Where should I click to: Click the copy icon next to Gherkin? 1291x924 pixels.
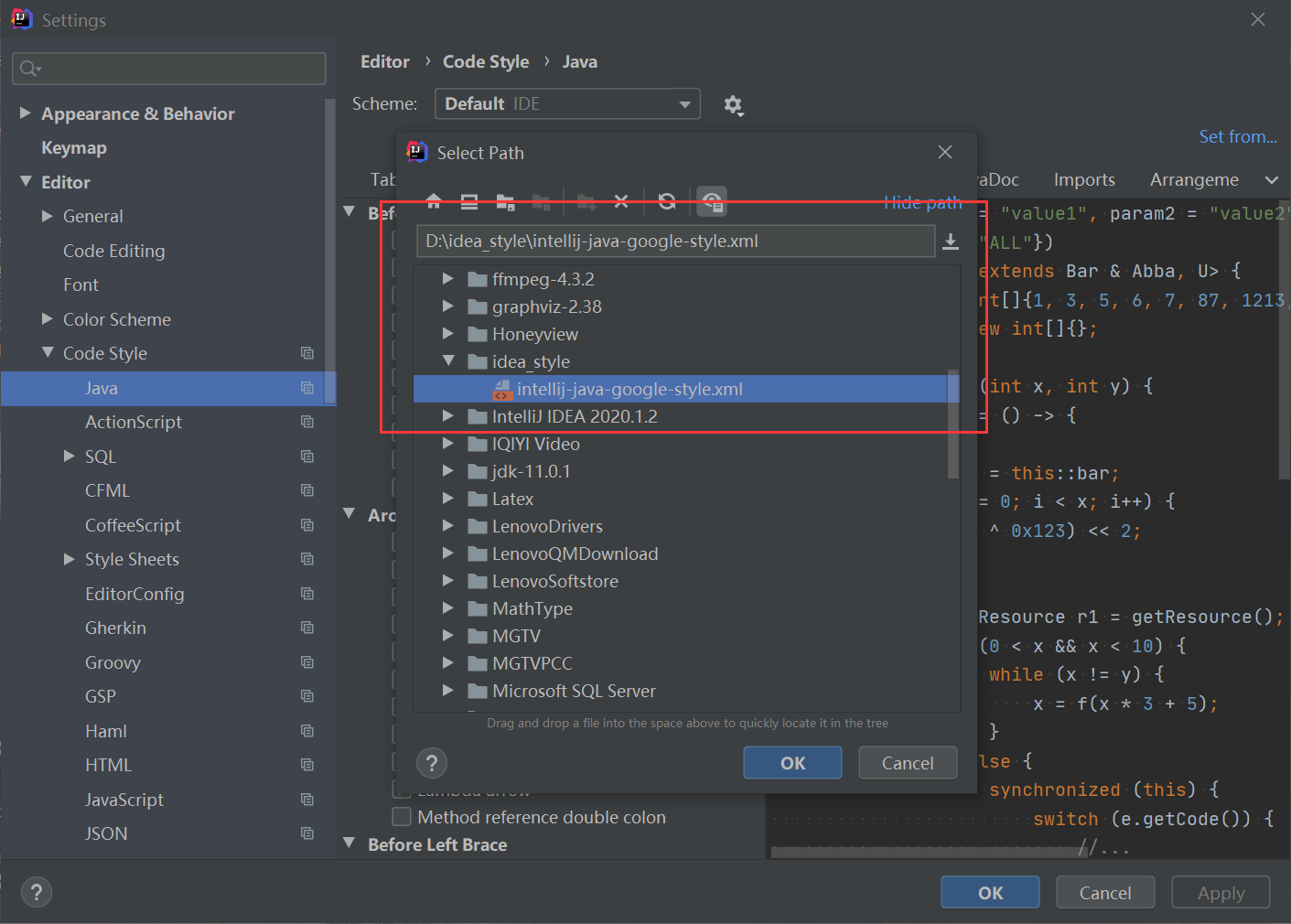coord(307,628)
